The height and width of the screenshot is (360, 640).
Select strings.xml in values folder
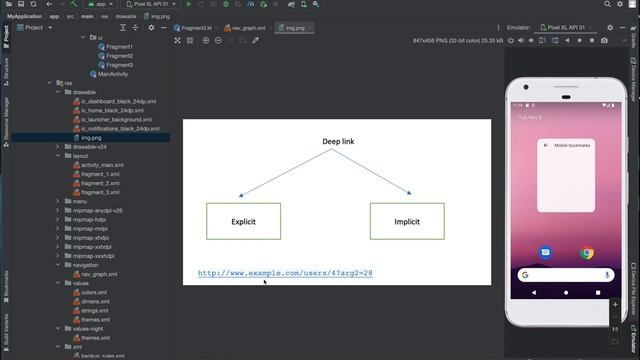click(91, 311)
